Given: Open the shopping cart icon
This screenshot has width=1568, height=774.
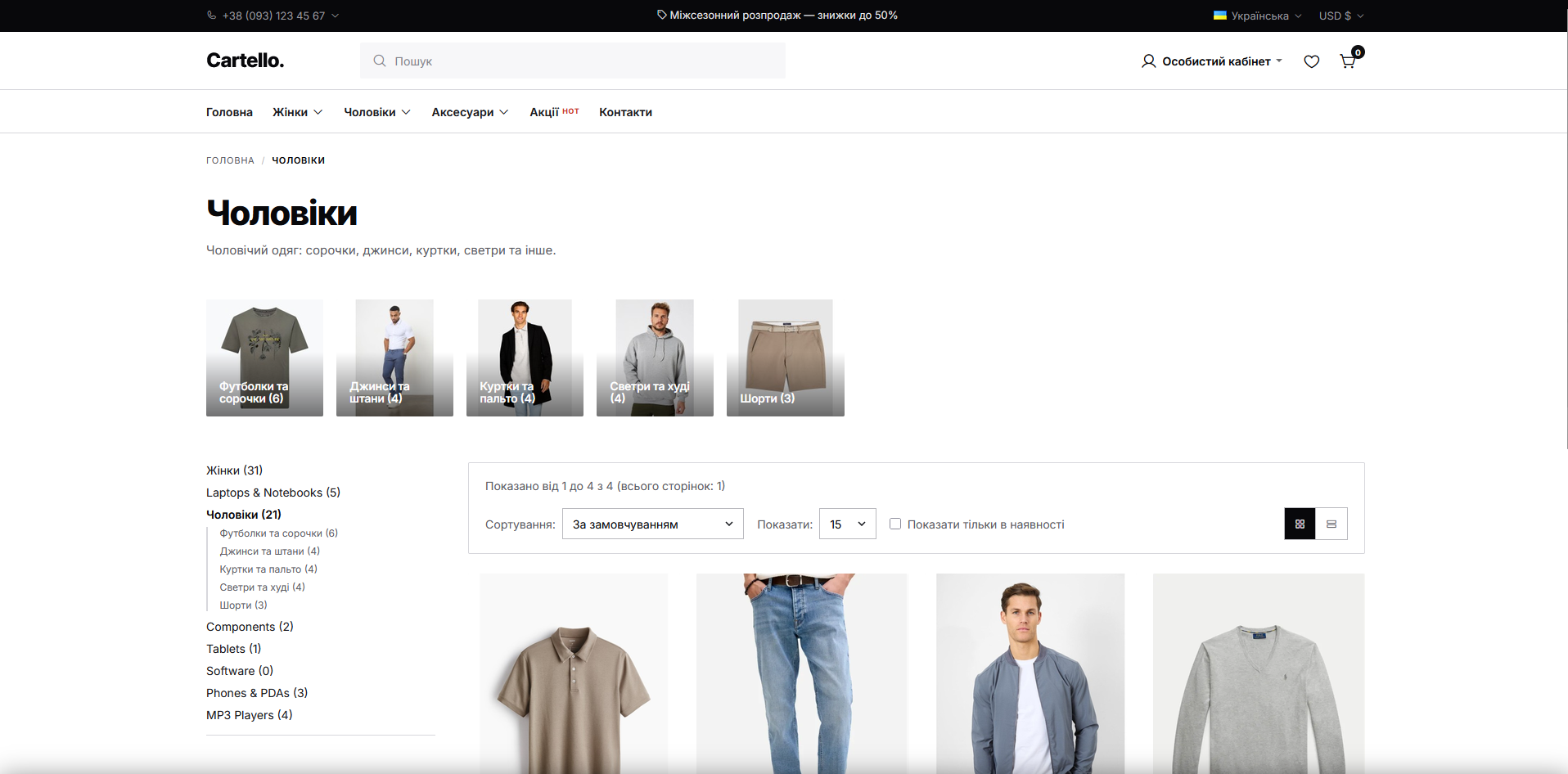Looking at the screenshot, I should coord(1347,61).
